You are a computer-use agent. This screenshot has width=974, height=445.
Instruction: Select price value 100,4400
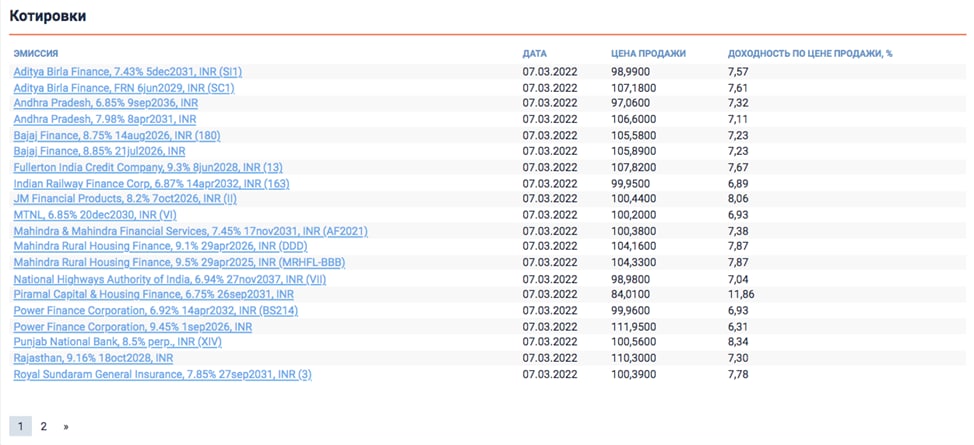(x=634, y=199)
